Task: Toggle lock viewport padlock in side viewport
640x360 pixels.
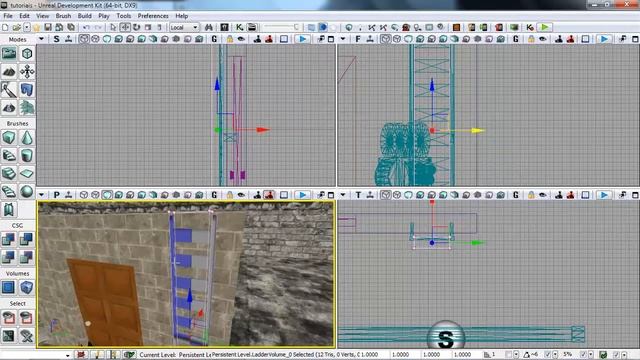Action: (230, 39)
